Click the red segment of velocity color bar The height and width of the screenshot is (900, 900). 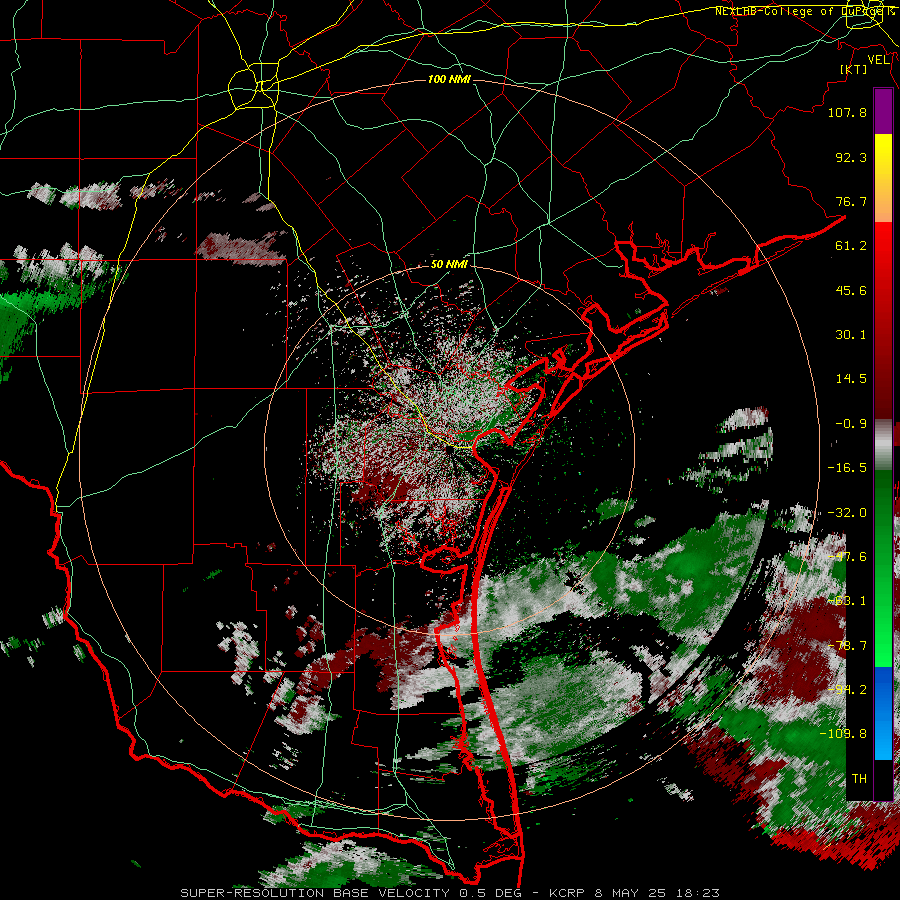coord(883,320)
